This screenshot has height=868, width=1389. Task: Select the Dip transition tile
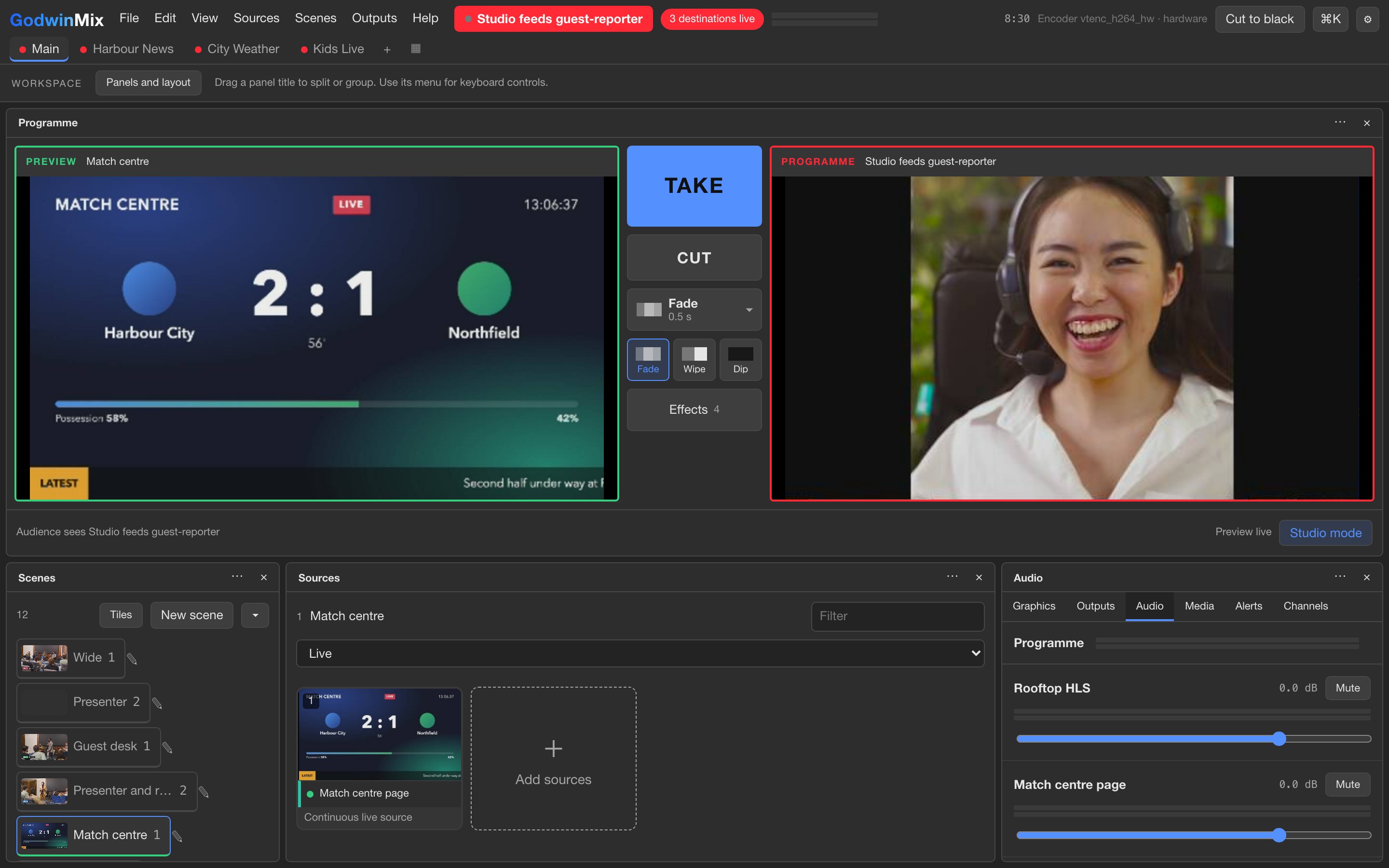coord(740,360)
